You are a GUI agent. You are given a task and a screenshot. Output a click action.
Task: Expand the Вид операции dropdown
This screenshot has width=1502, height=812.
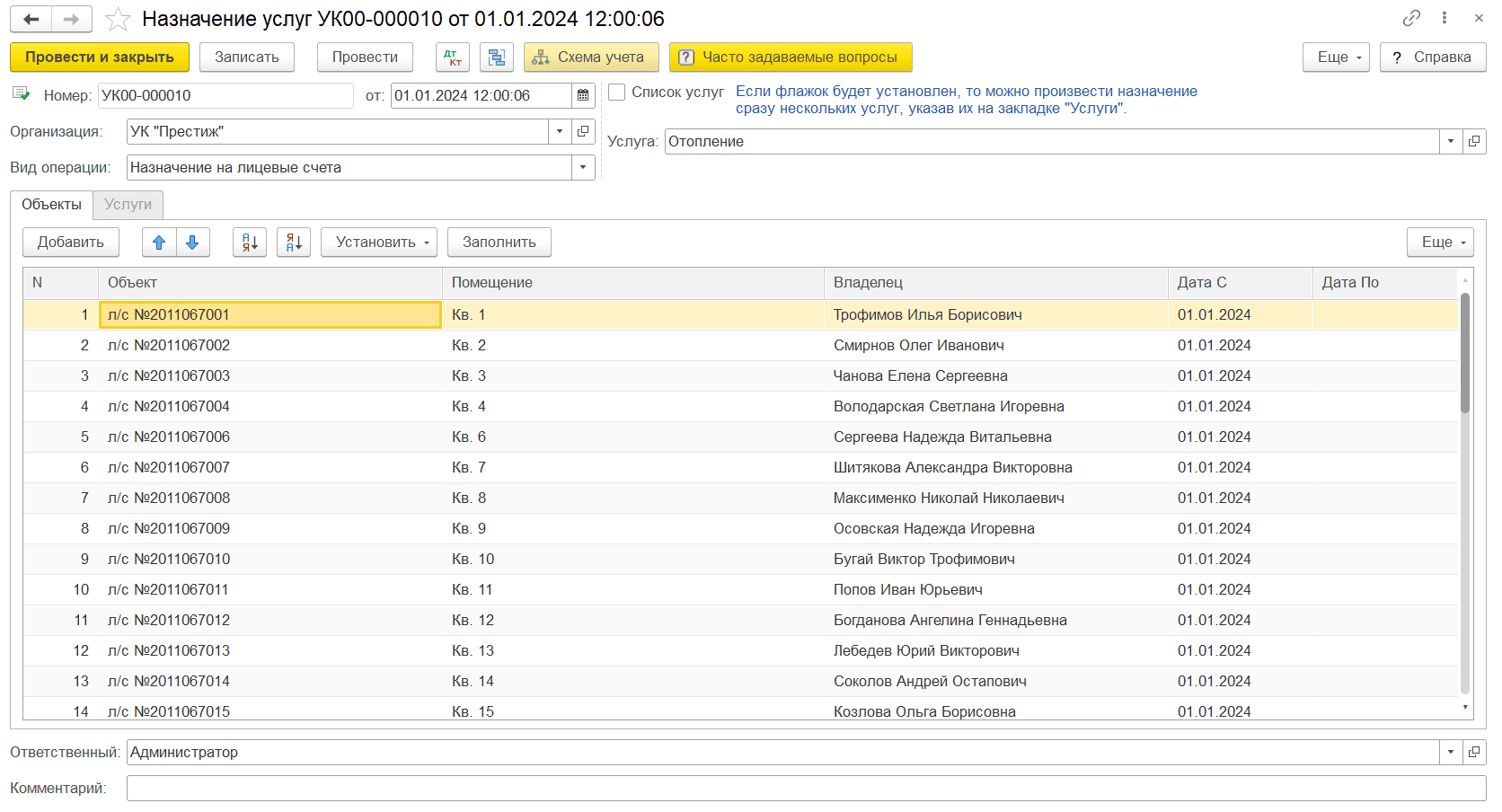(x=583, y=168)
